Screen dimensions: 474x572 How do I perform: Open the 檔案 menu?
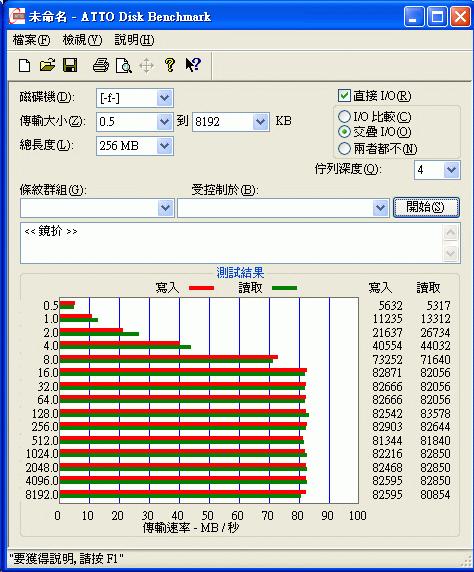pos(31,40)
